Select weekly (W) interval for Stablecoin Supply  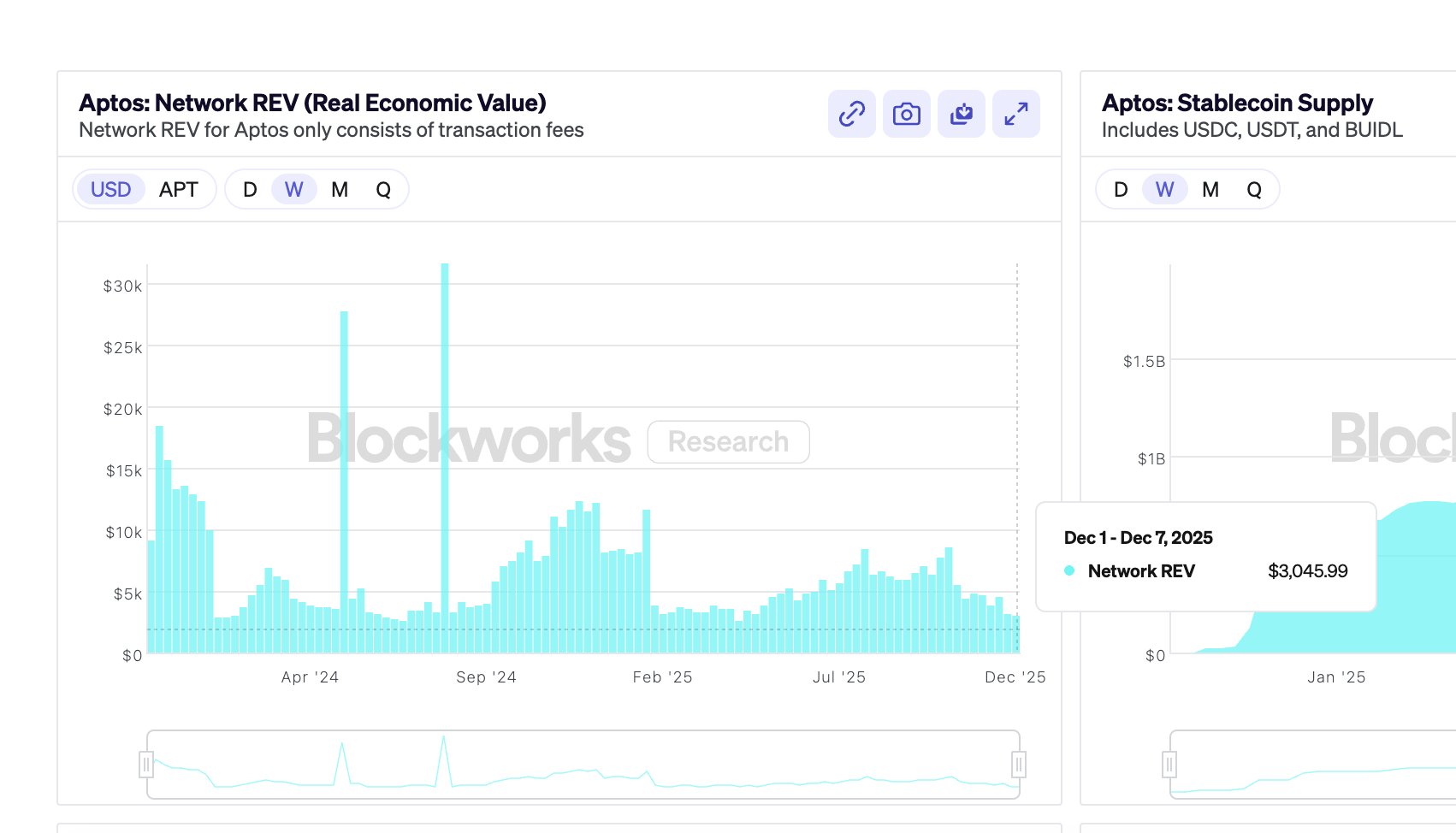[x=1165, y=190]
